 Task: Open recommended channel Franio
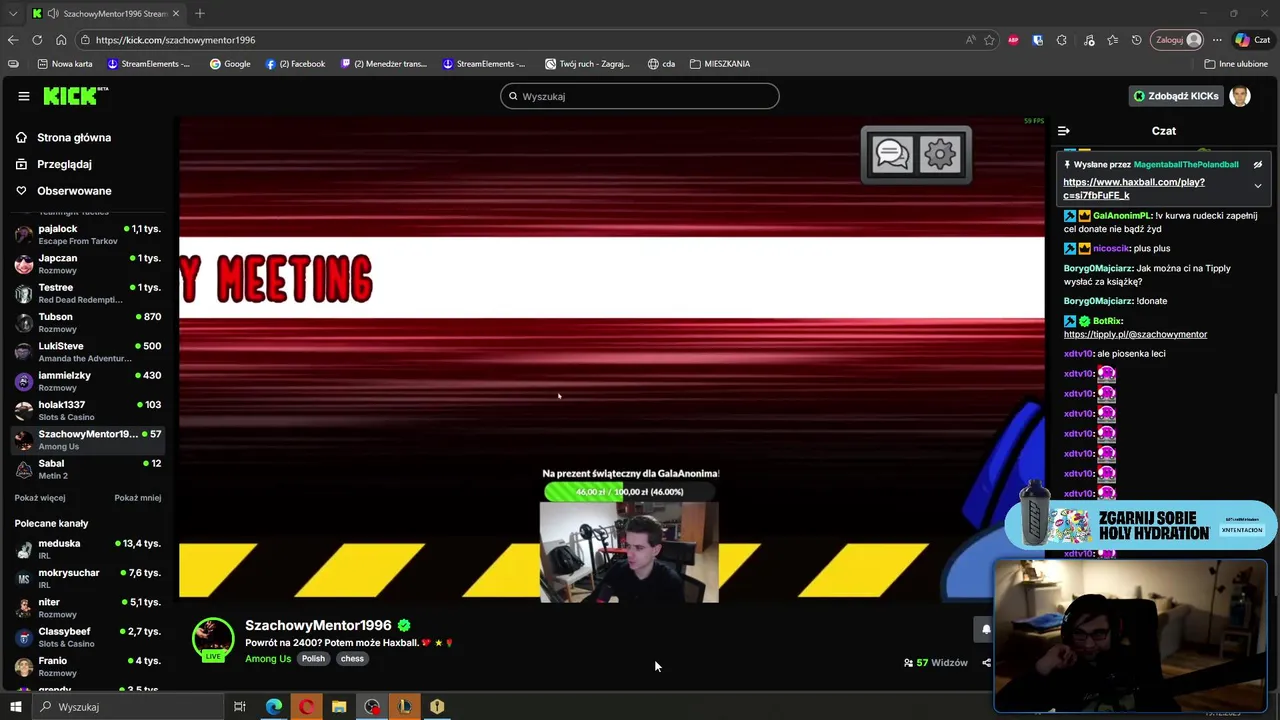tap(88, 666)
